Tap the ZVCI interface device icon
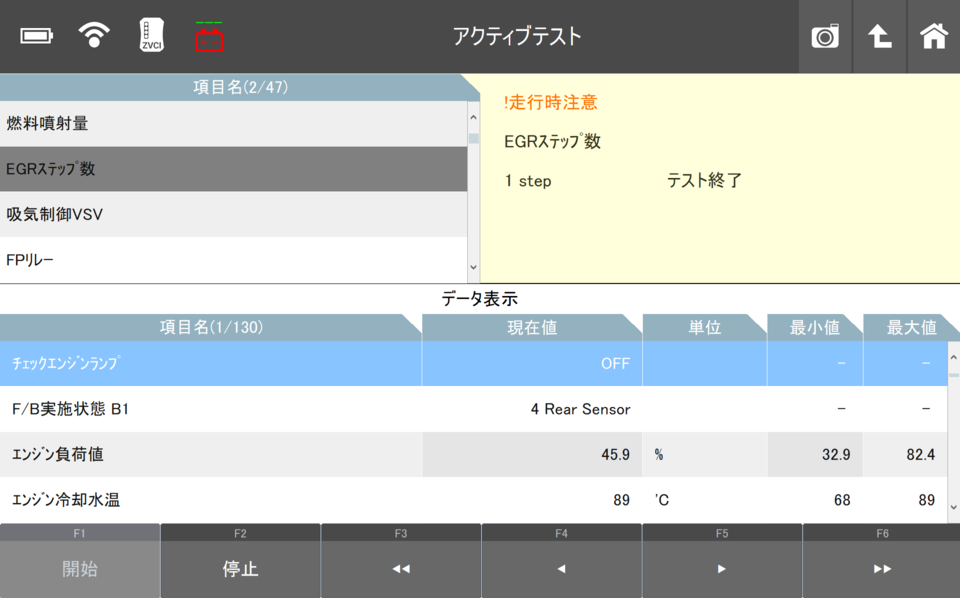Screen dimensions: 960x598 tap(152, 35)
